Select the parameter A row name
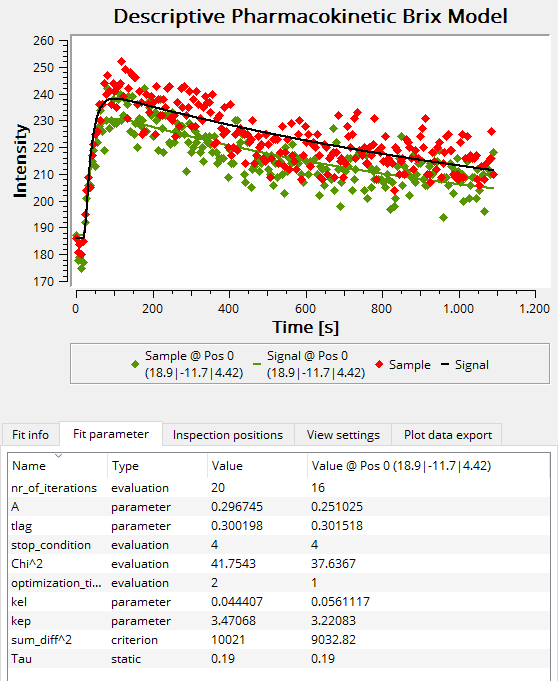558x681 pixels. pos(15,507)
